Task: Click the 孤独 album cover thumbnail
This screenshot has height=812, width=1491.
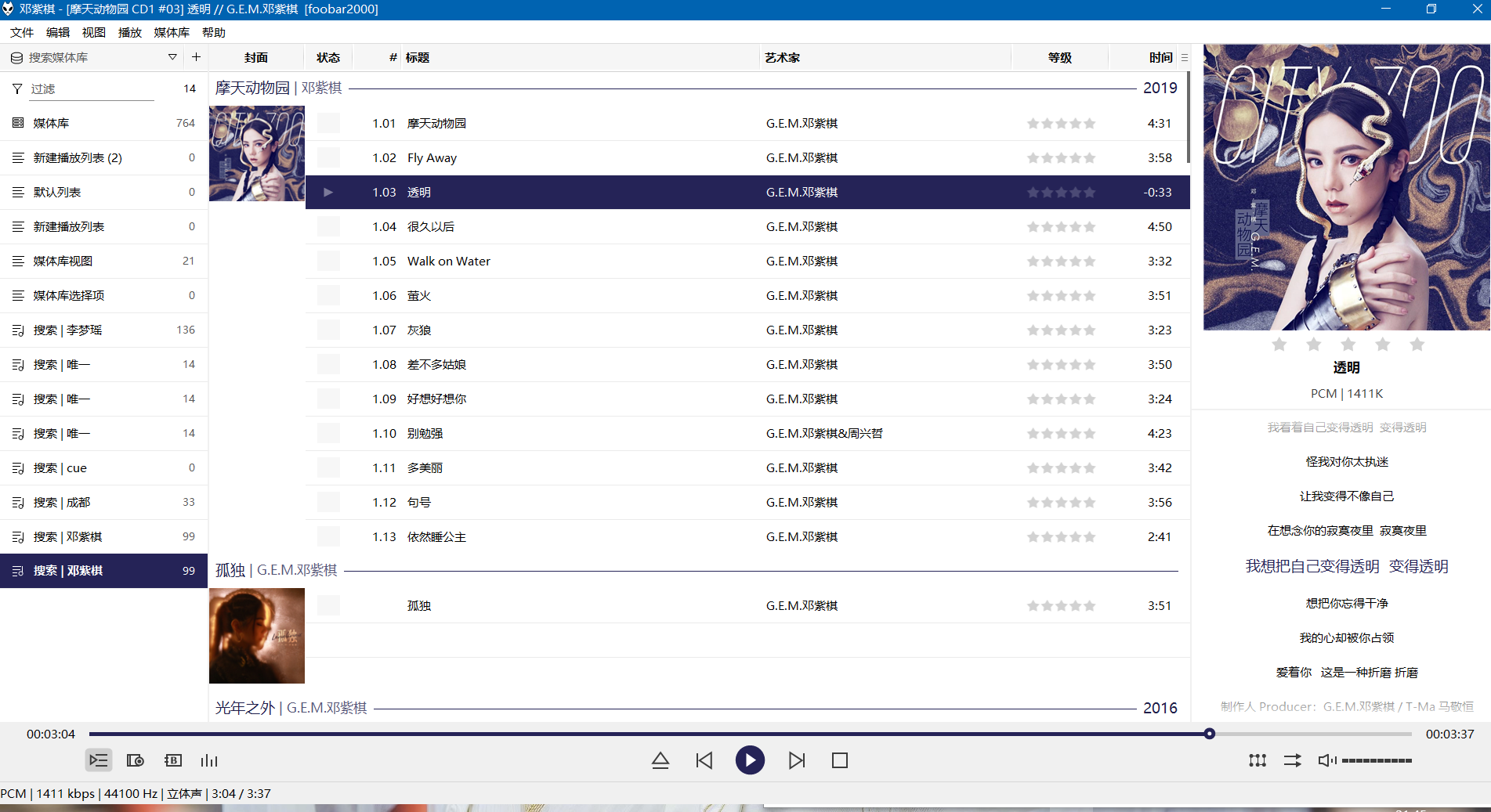Action: [x=257, y=636]
